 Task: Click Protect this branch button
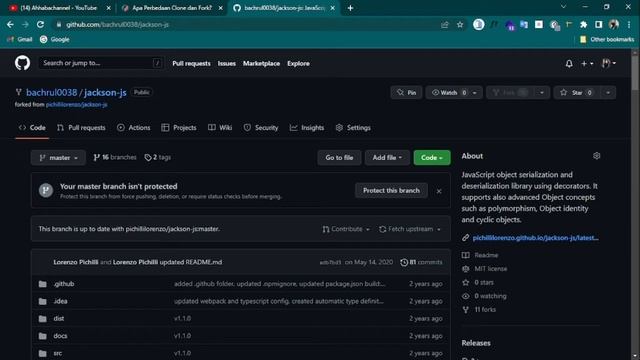click(391, 191)
